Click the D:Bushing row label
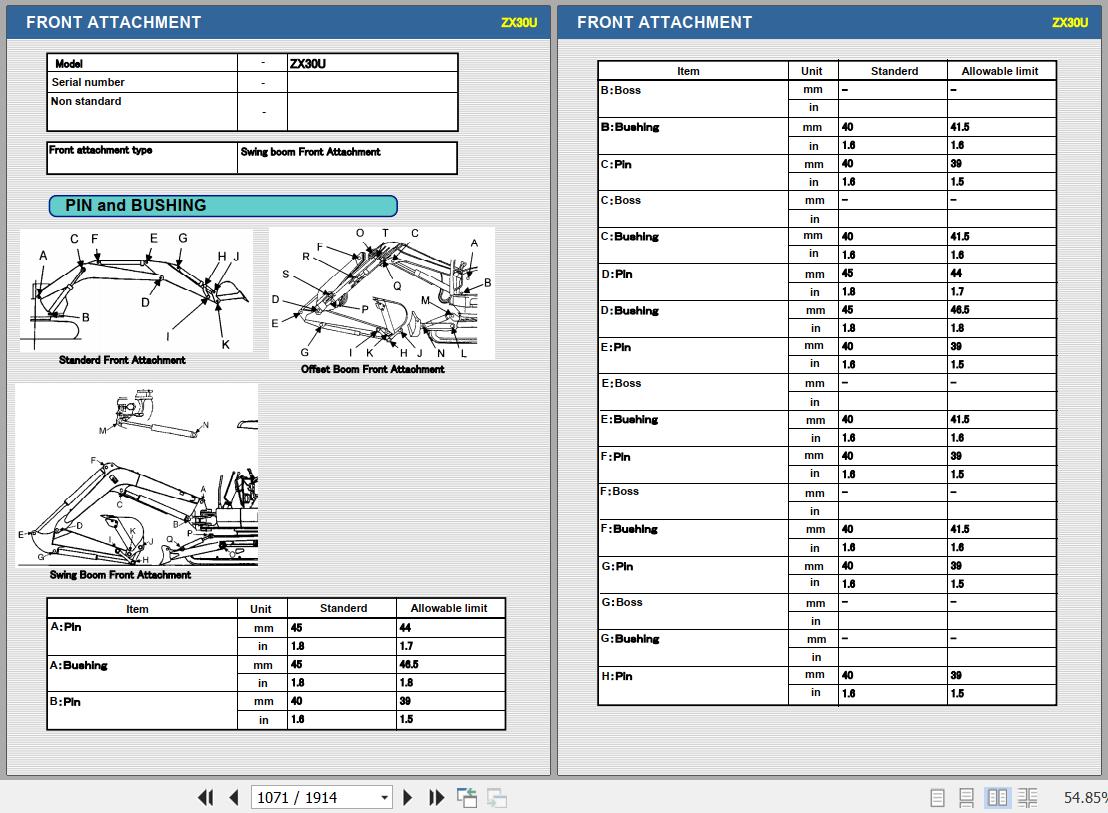This screenshot has height=813, width=1108. 630,310
